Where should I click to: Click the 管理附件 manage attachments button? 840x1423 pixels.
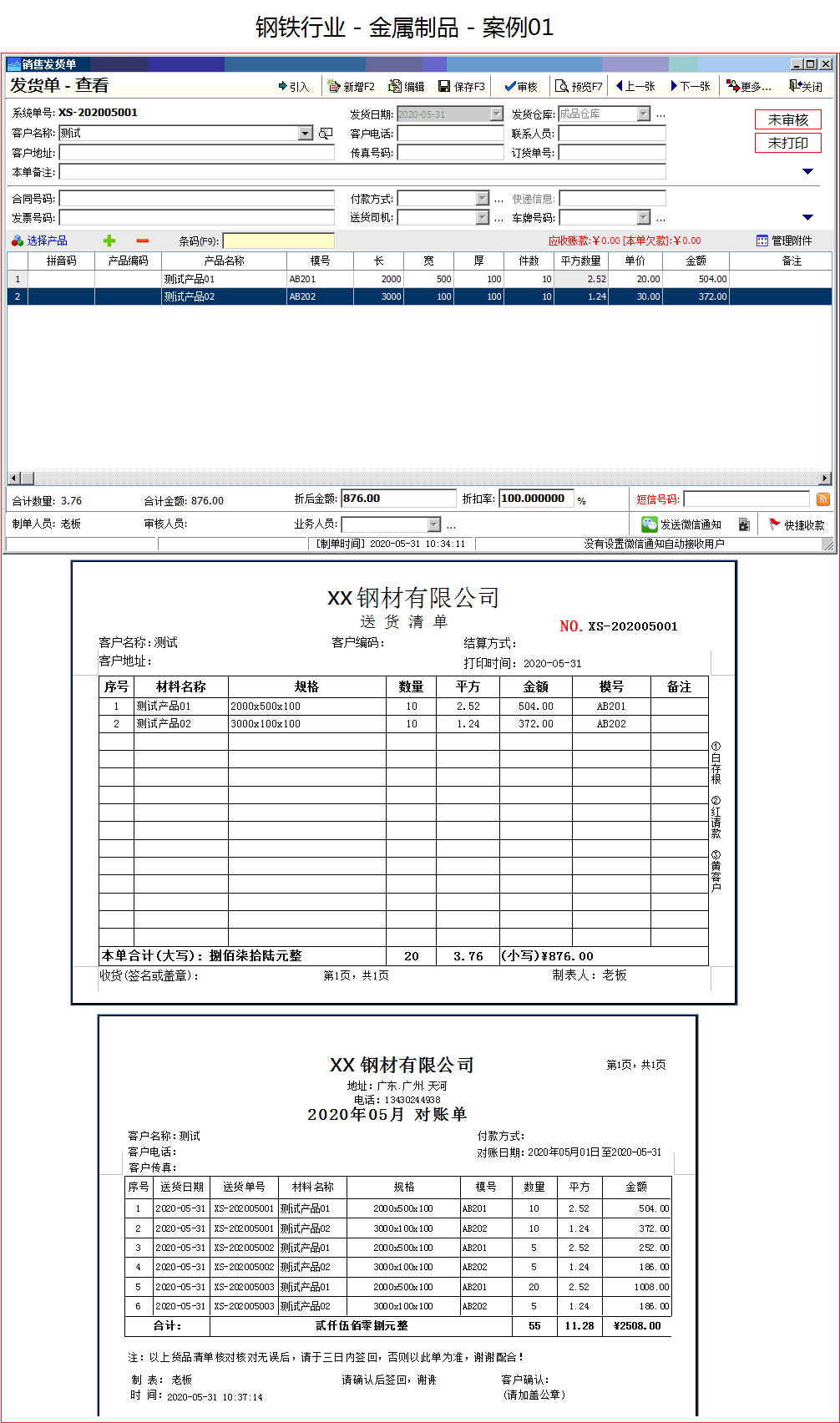(x=784, y=241)
